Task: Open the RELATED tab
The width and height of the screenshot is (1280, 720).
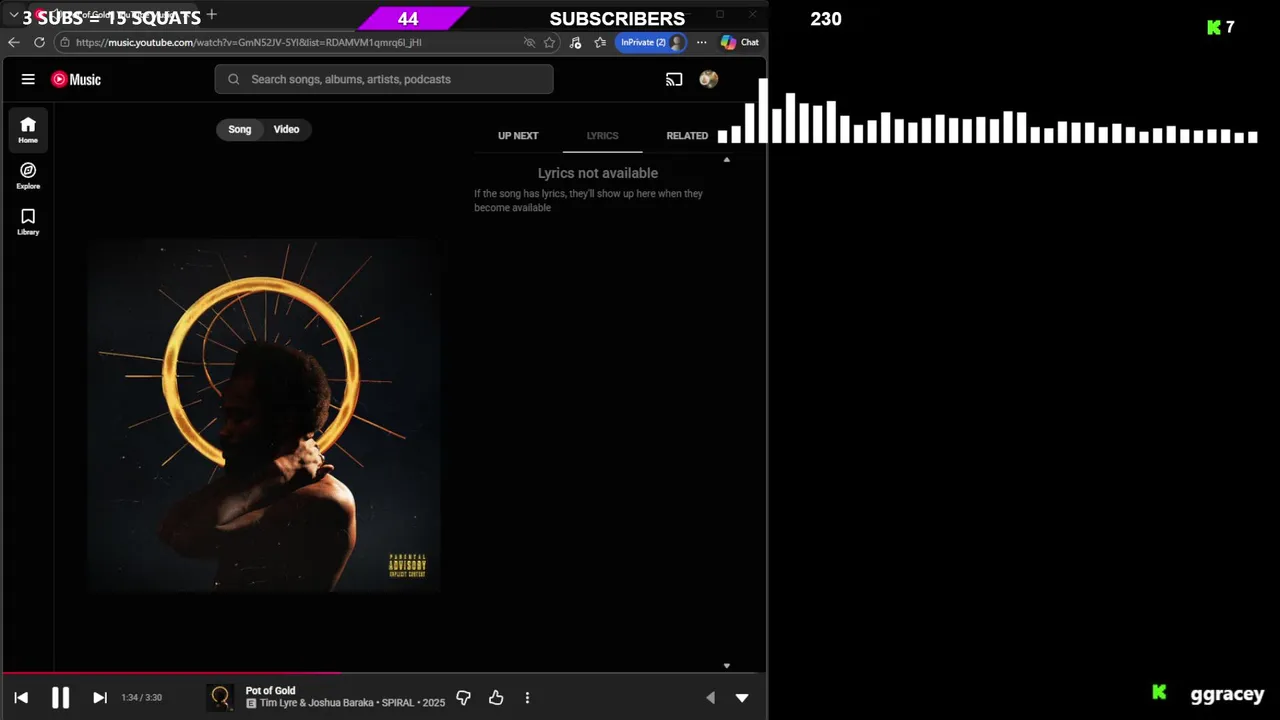Action: pos(687,136)
